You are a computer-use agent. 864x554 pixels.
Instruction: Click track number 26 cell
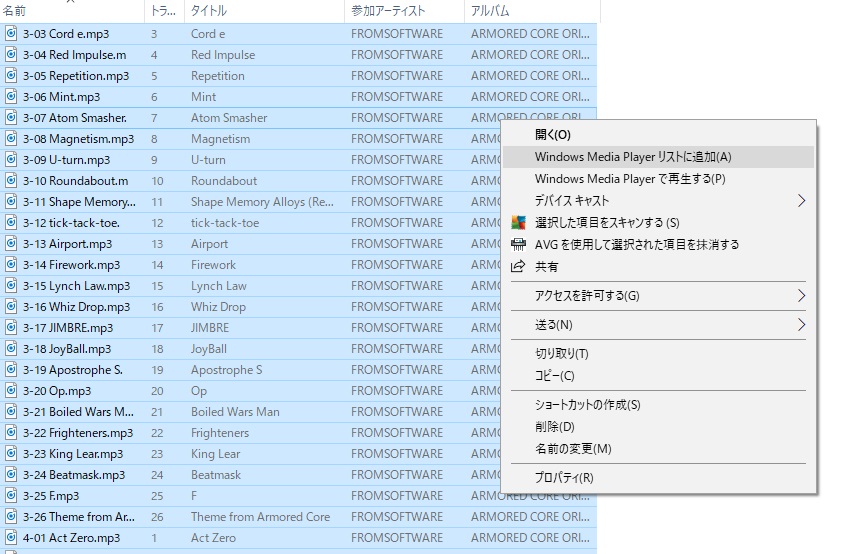pos(157,517)
